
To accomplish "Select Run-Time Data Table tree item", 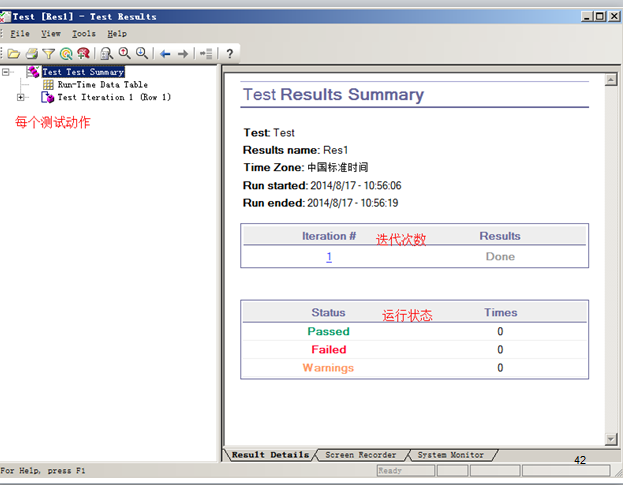I will click(103, 85).
